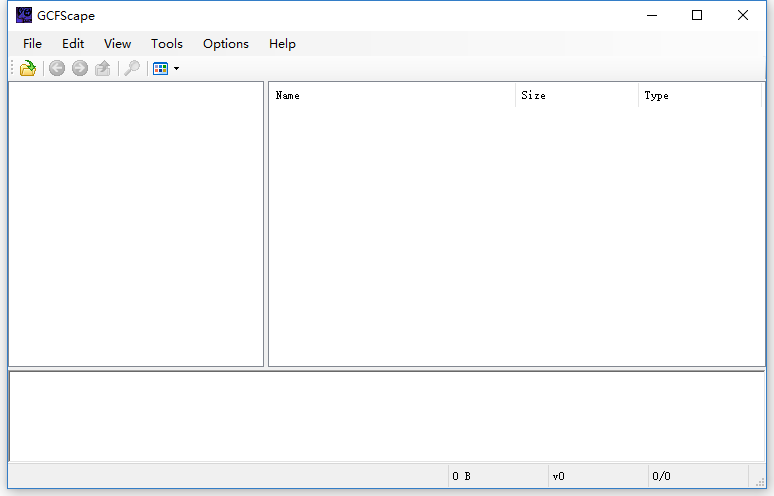Screen dimensions: 774x496
Task: Sort list by Size column header
Action: pyautogui.click(x=577, y=95)
